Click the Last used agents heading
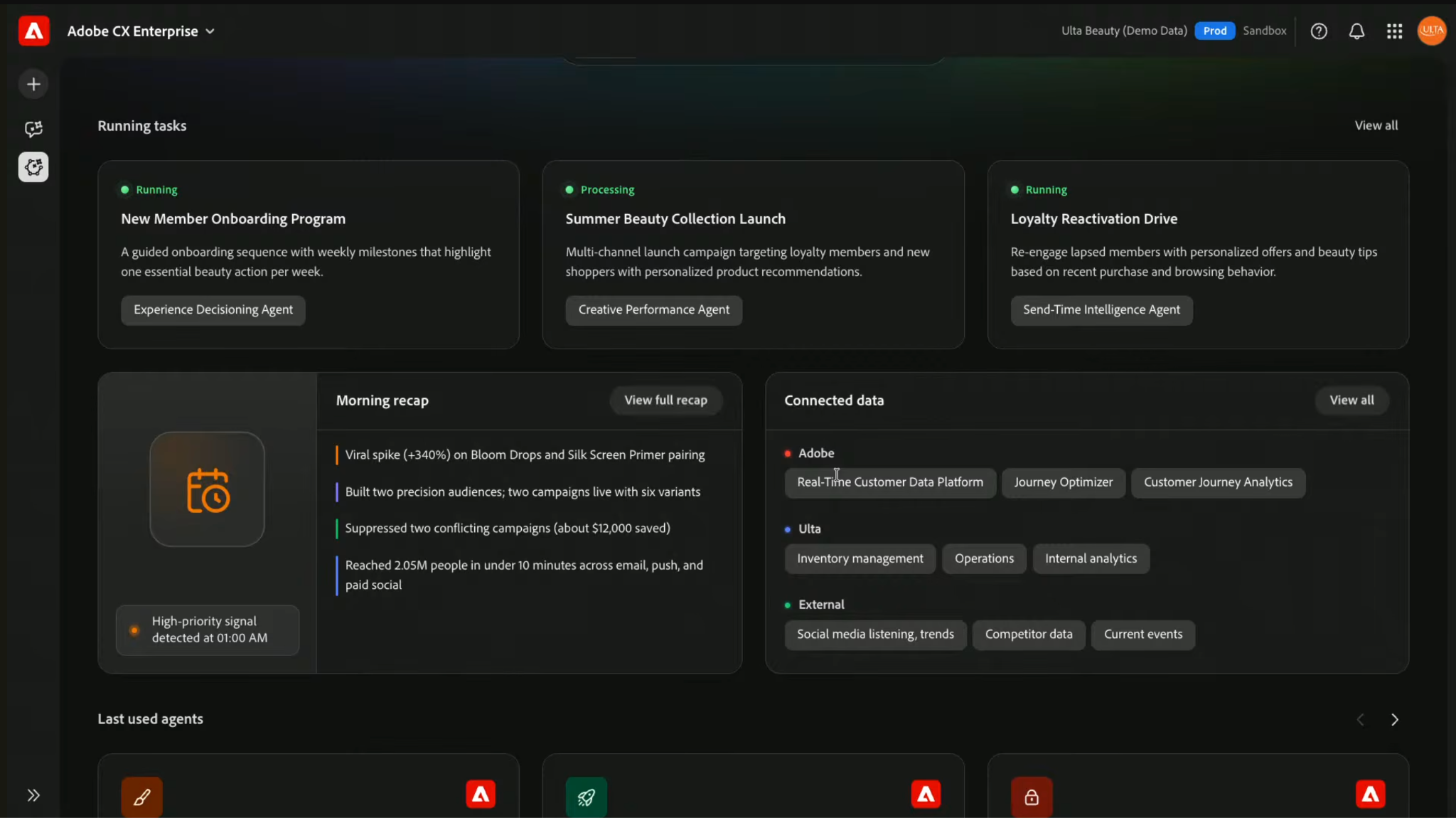The height and width of the screenshot is (818, 1456). click(150, 719)
